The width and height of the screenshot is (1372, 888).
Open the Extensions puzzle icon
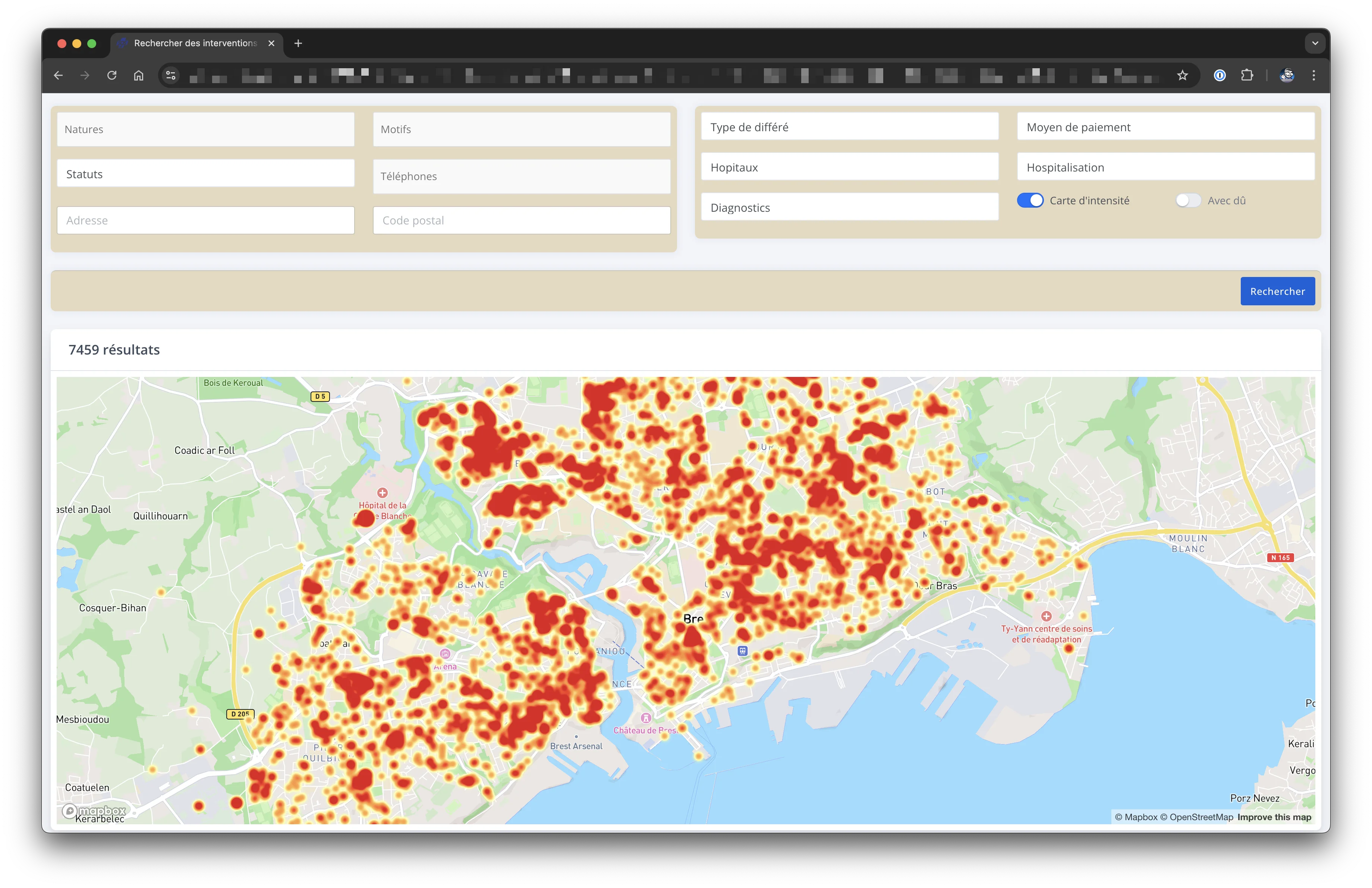pyautogui.click(x=1247, y=75)
